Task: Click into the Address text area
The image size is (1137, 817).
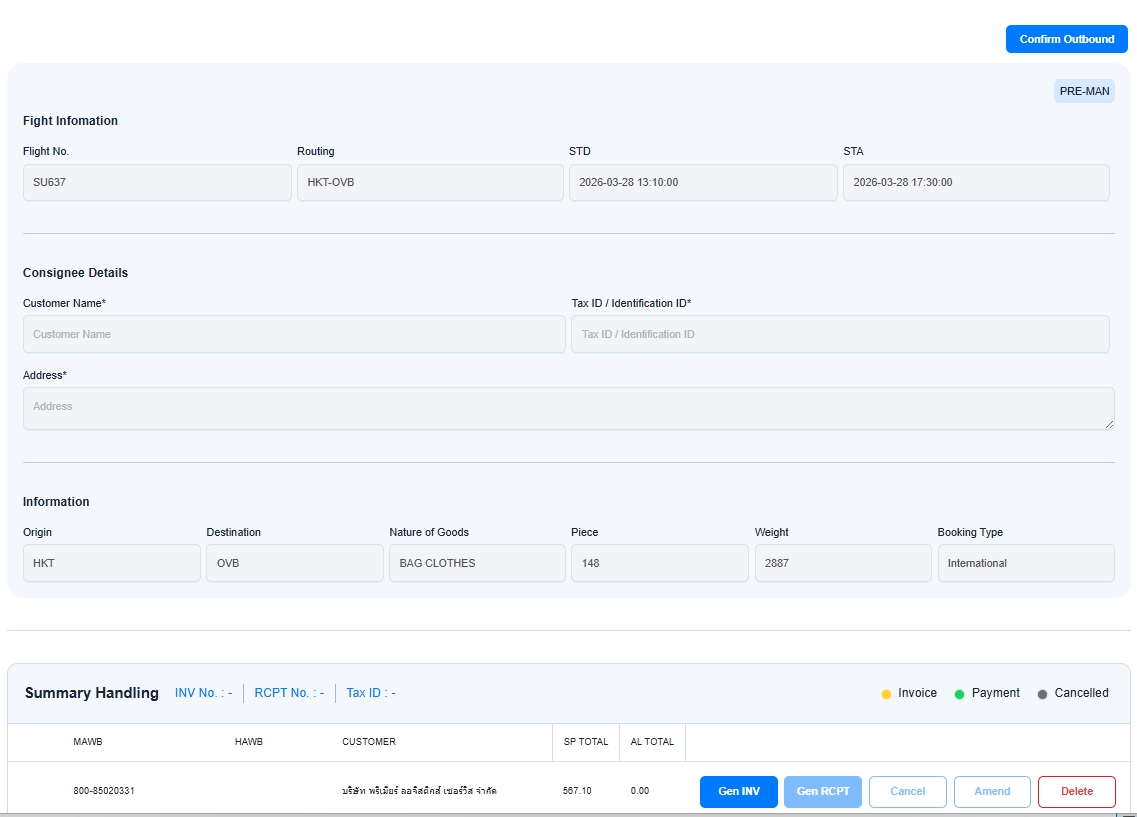Action: (x=568, y=408)
